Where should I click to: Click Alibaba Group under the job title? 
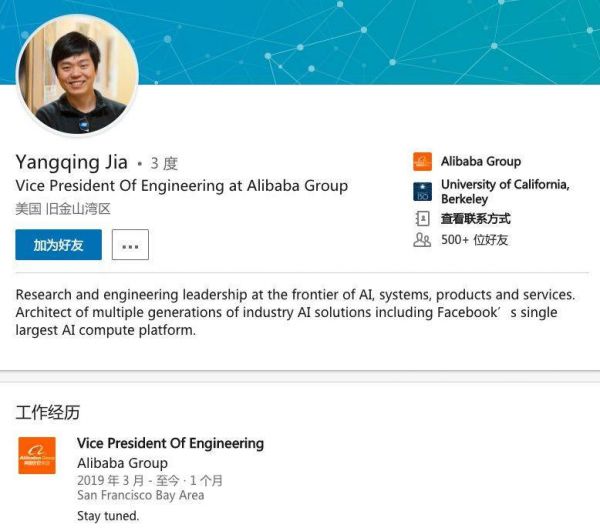[122, 464]
